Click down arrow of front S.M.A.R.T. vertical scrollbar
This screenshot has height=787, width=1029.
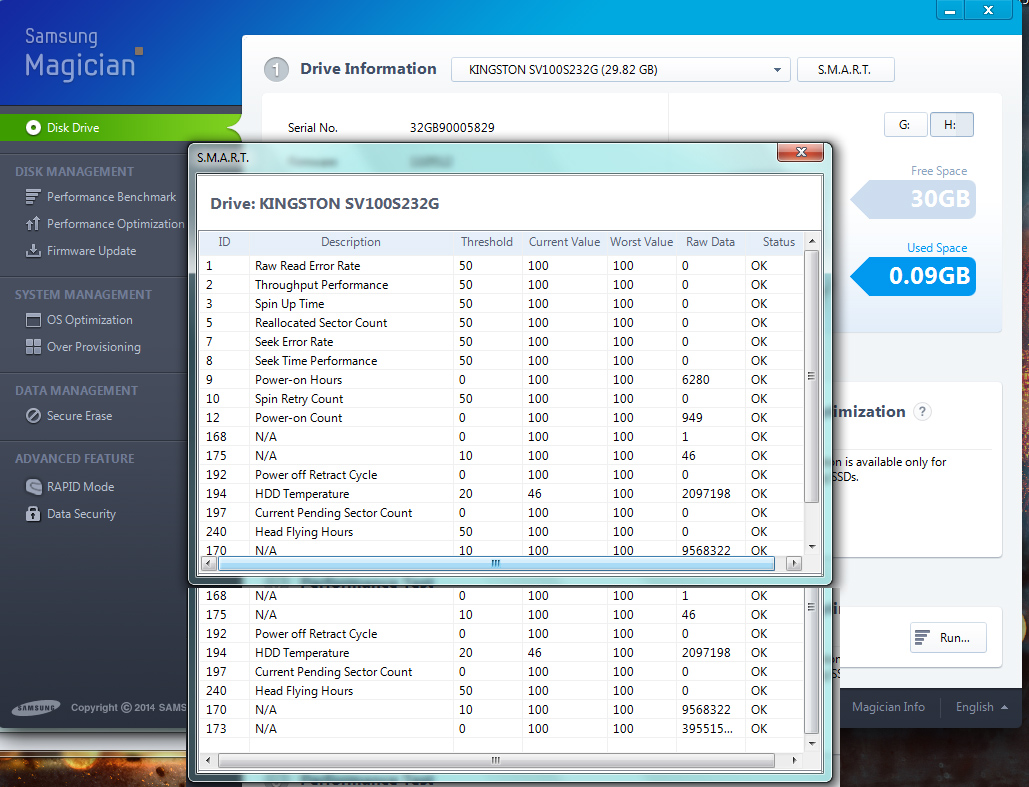(812, 547)
